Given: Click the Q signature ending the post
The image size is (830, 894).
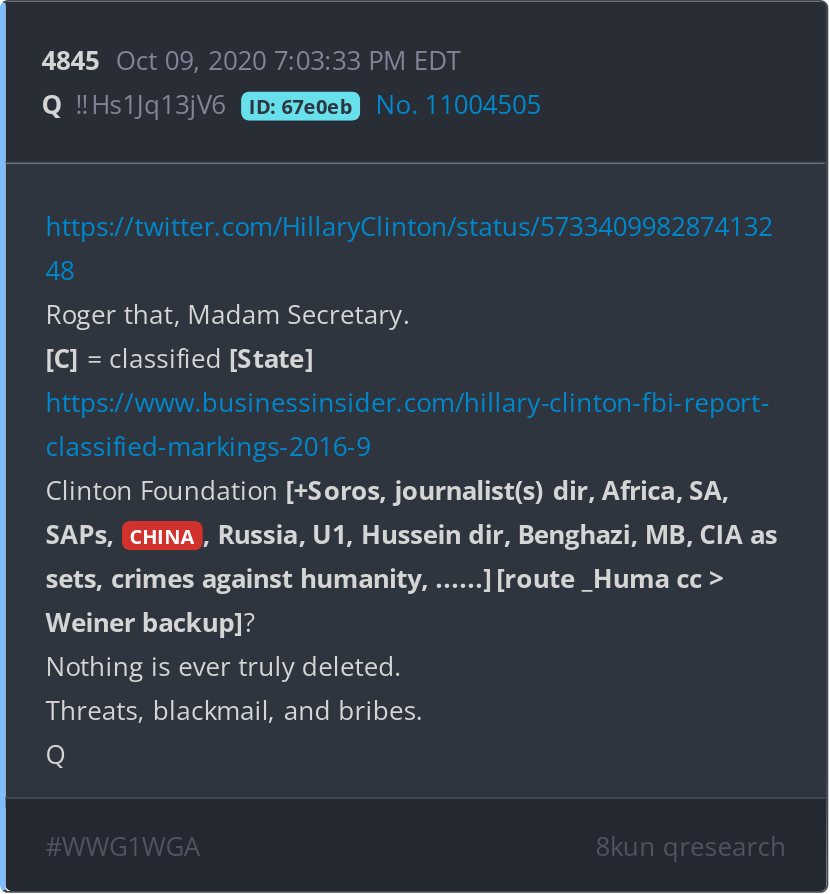Looking at the screenshot, I should [x=55, y=755].
